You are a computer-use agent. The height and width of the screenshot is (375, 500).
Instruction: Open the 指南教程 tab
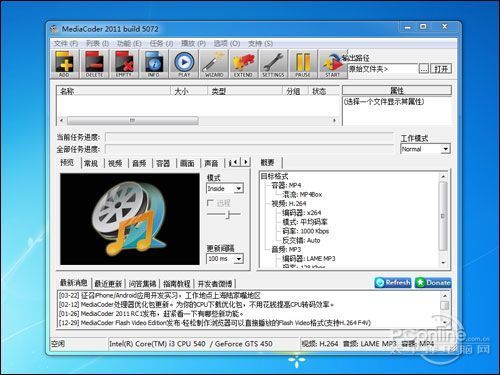(x=177, y=284)
